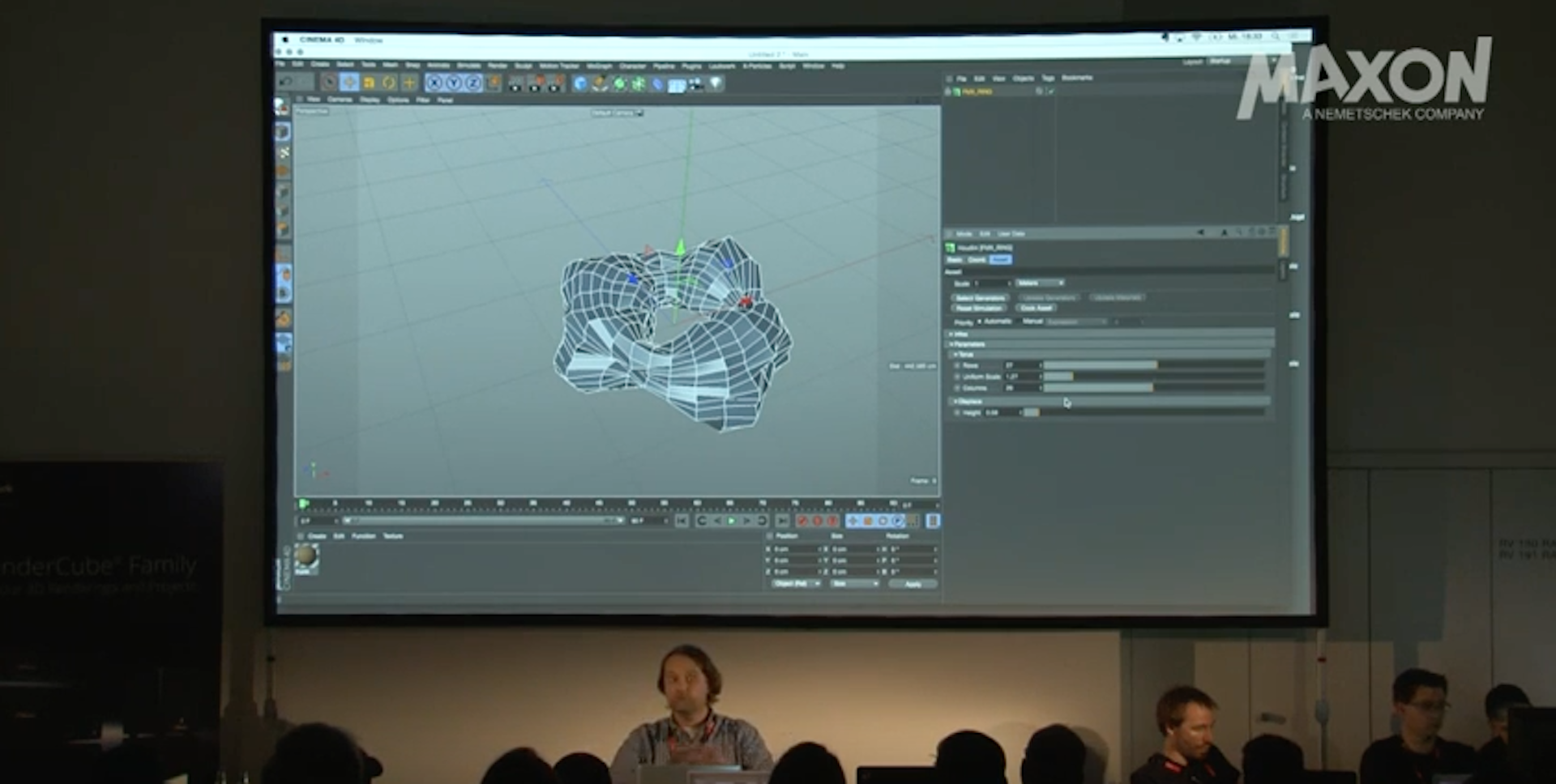Image resolution: width=1556 pixels, height=784 pixels.
Task: Select the Rotate tool
Action: (x=389, y=83)
